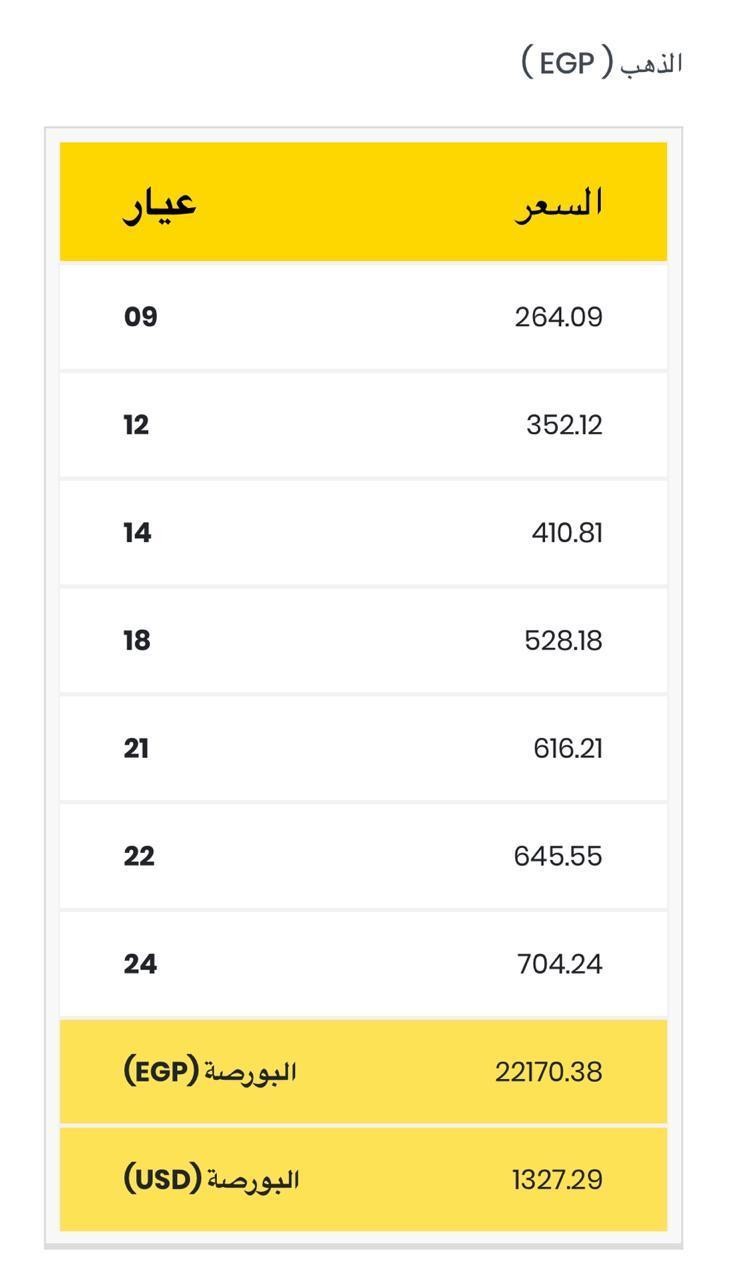Click the price 410.81
Viewport: 730px width, 1280px height.
567,533
